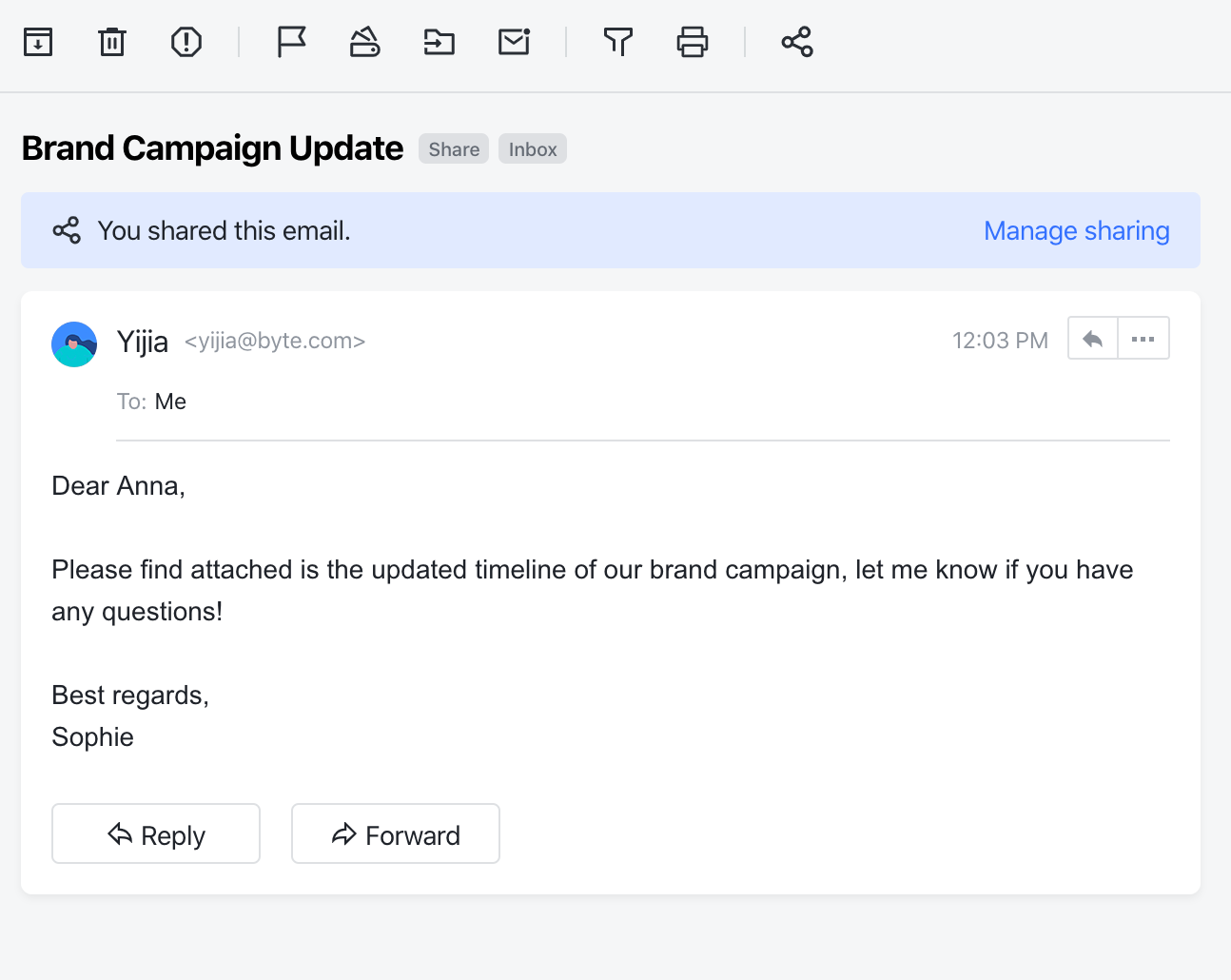Click the share icon in the blue banner
Image resolution: width=1231 pixels, height=980 pixels.
click(x=67, y=231)
